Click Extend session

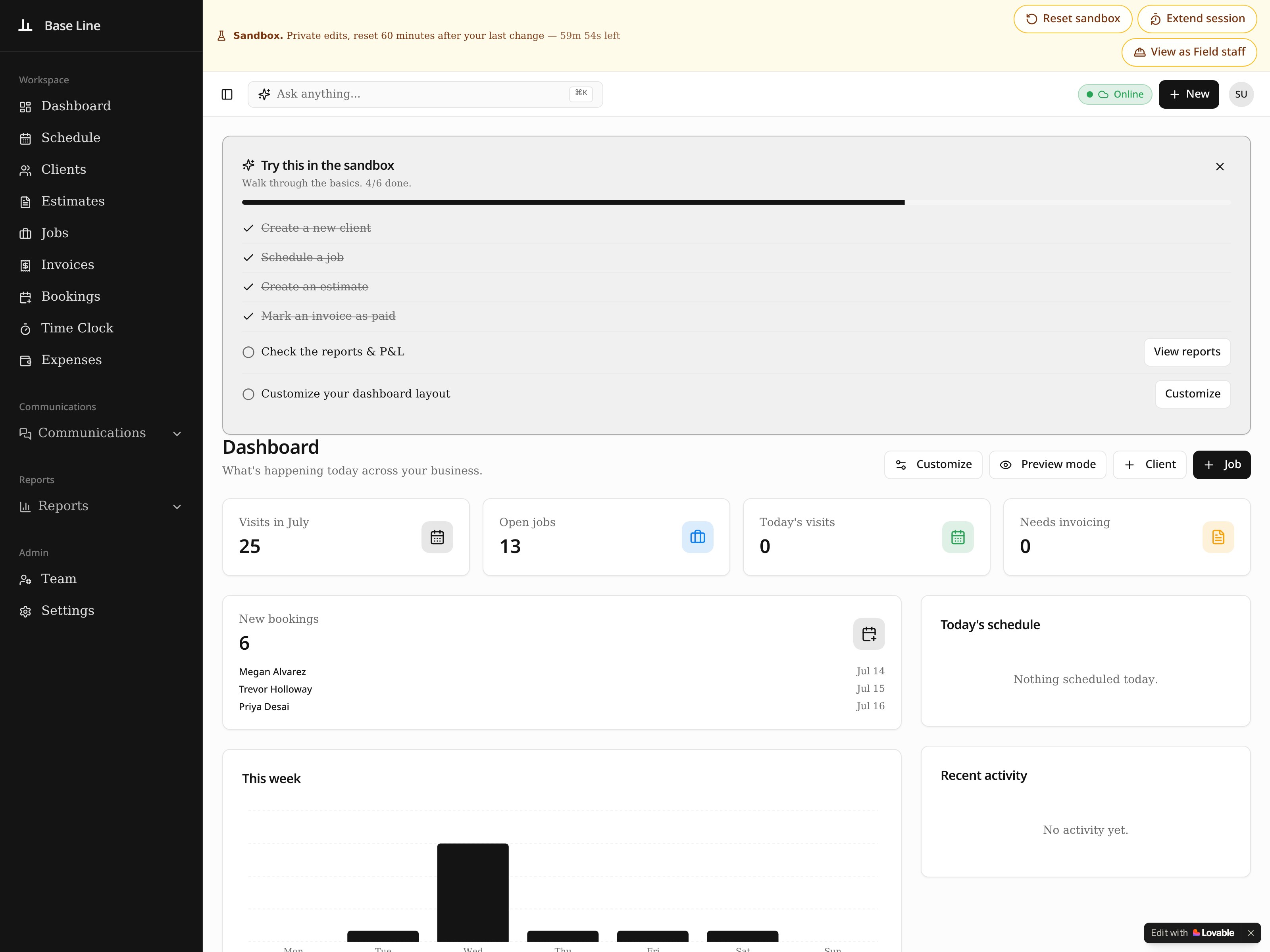click(1197, 19)
